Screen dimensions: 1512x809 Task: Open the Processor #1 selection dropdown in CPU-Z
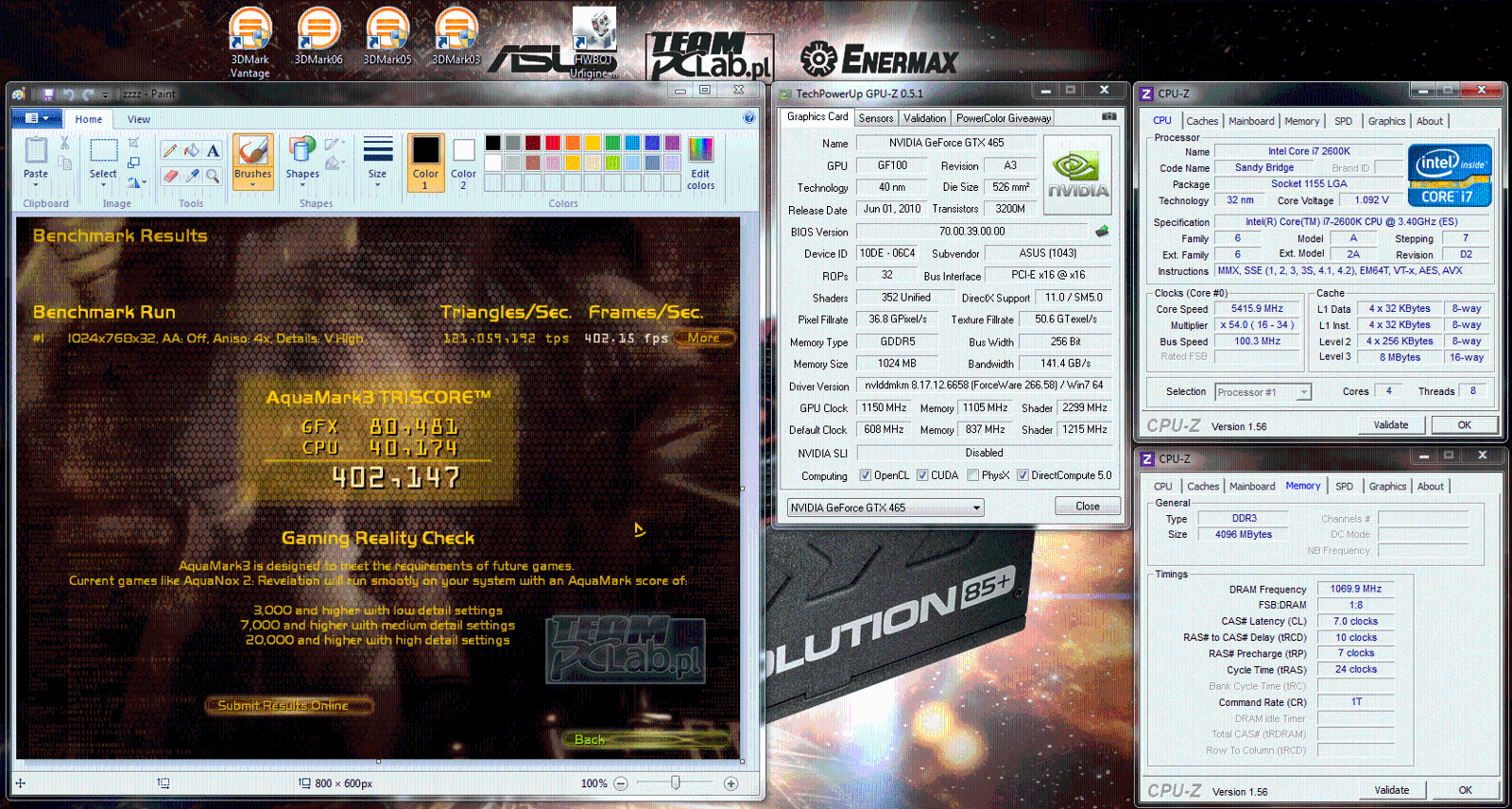coord(1263,392)
